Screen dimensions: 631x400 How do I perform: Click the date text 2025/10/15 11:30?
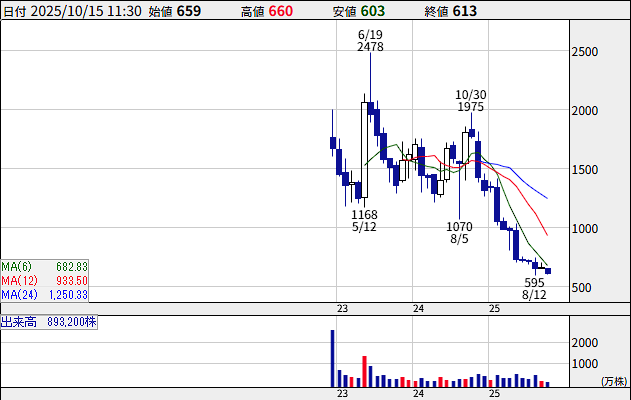86,11
